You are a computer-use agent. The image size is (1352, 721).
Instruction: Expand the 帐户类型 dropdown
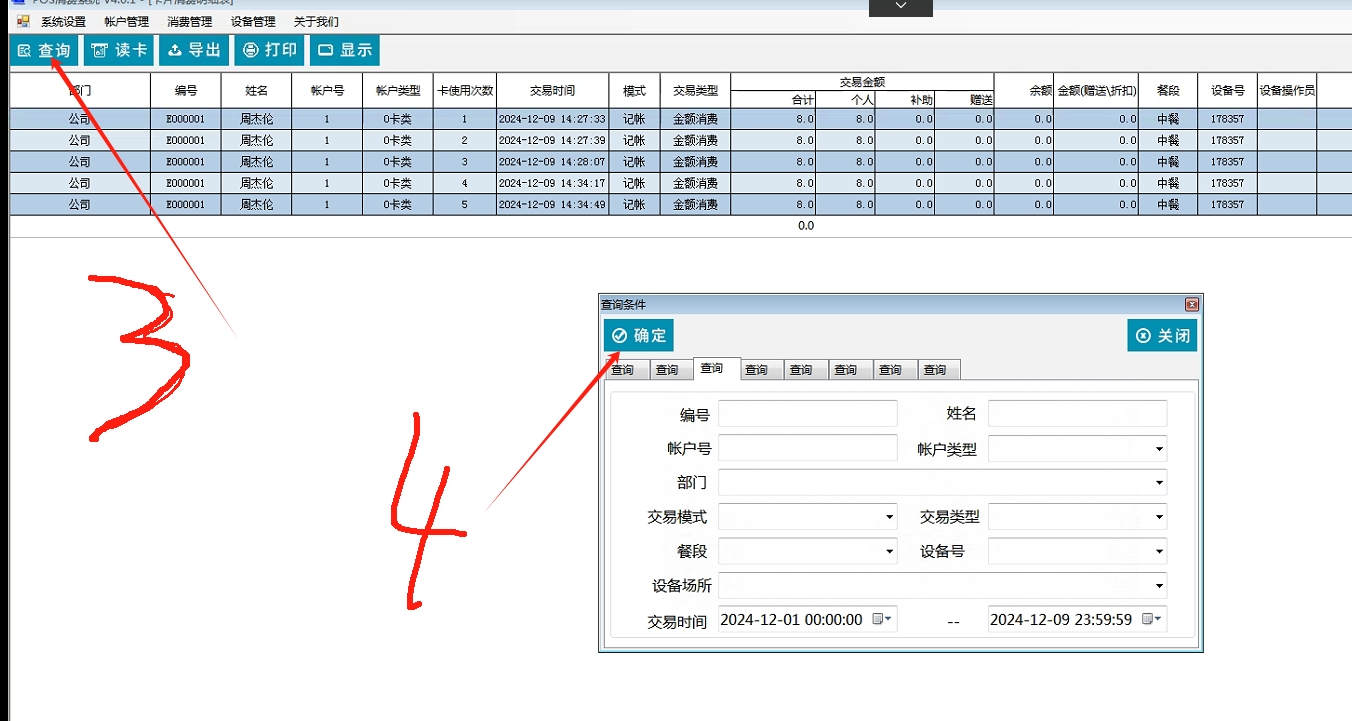tap(1158, 450)
